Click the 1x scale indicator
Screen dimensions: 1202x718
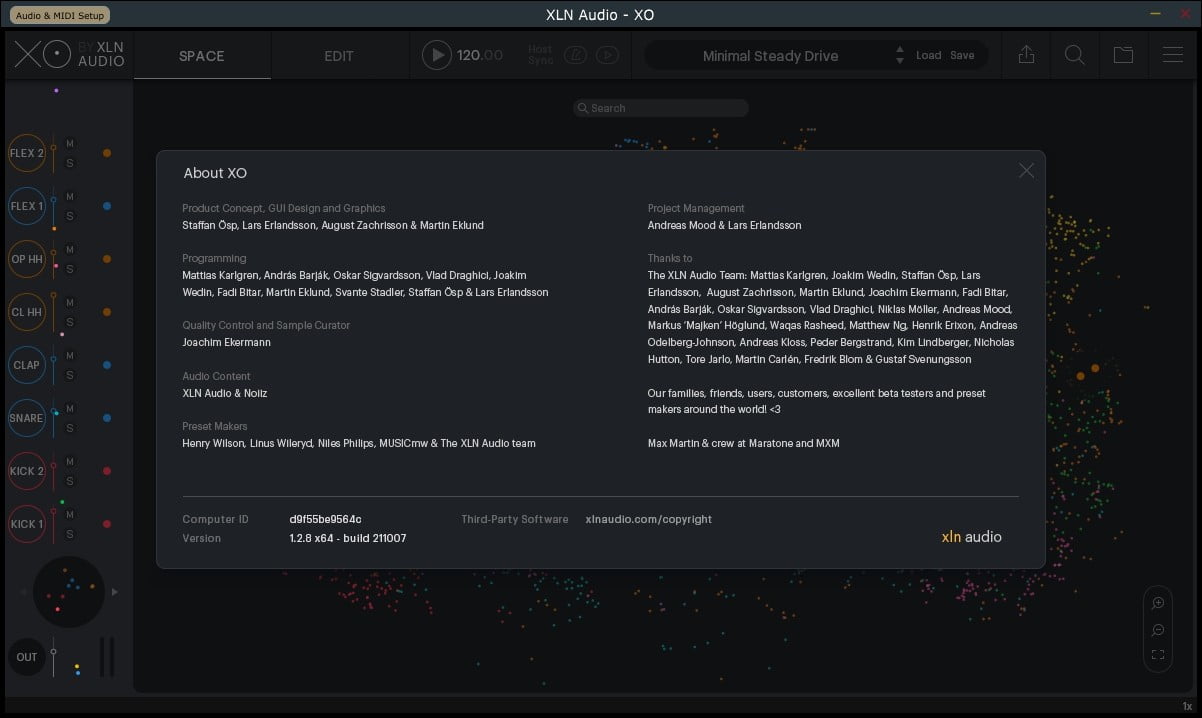[x=1187, y=706]
